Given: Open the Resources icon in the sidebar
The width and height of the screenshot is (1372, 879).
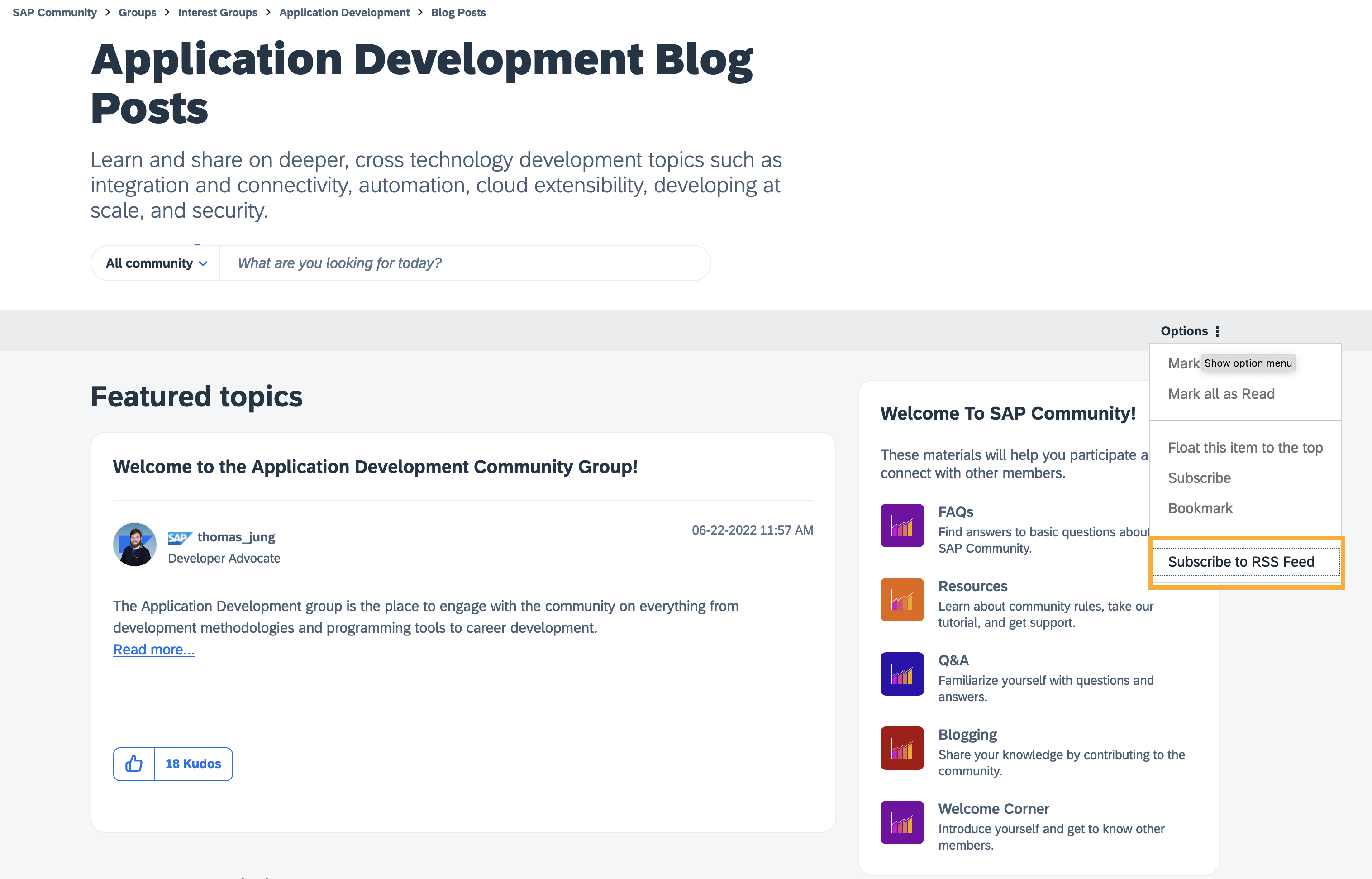Looking at the screenshot, I should click(x=901, y=599).
